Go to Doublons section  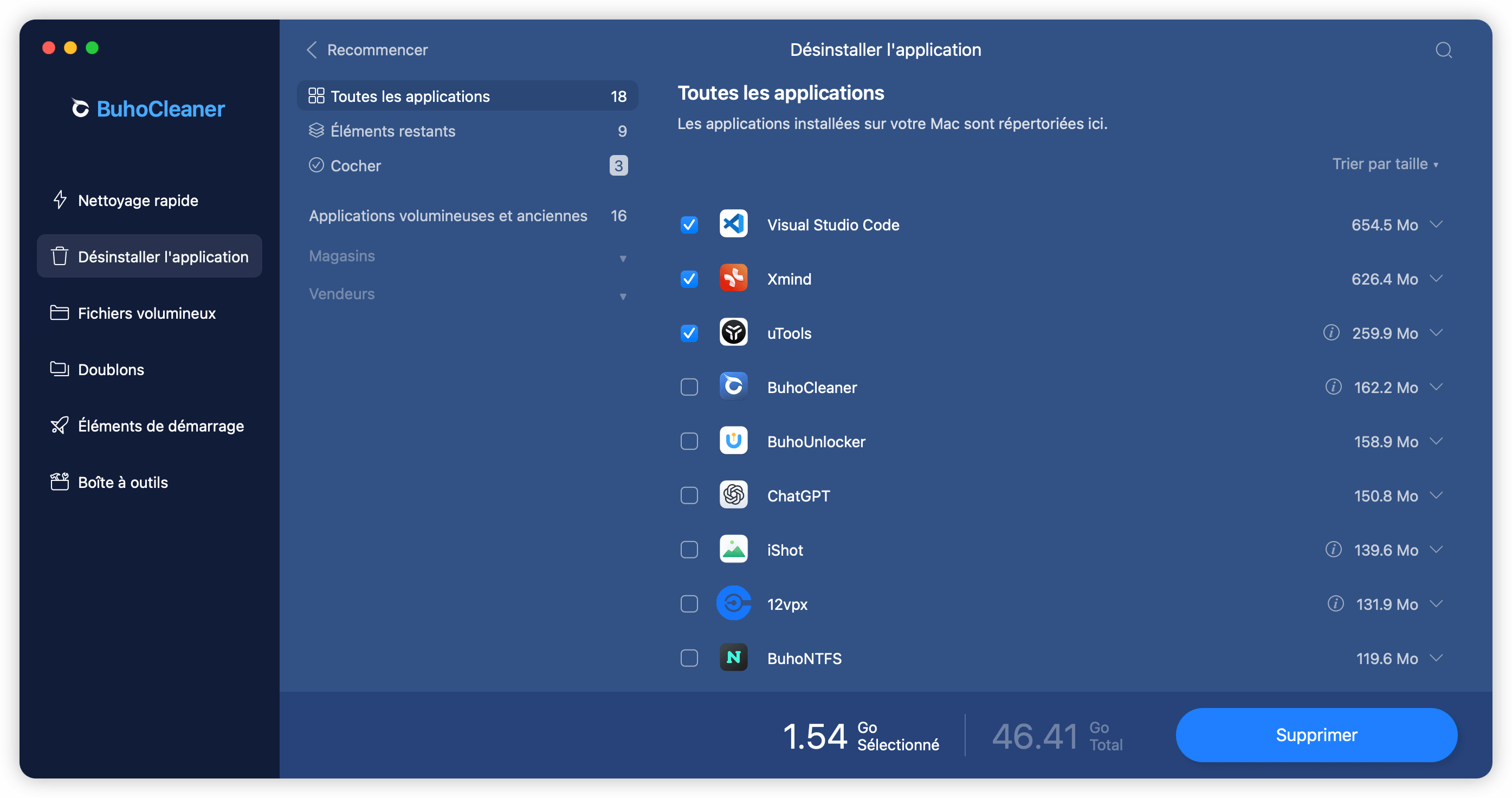[149, 369]
